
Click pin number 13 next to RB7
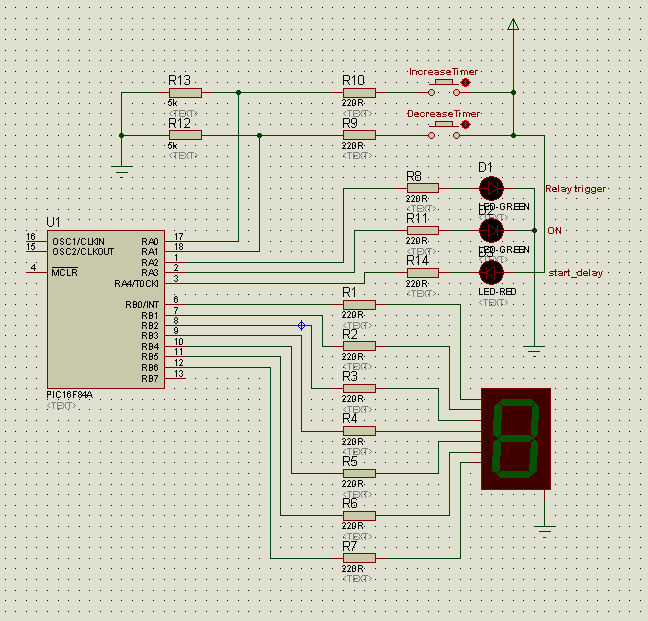(x=179, y=374)
